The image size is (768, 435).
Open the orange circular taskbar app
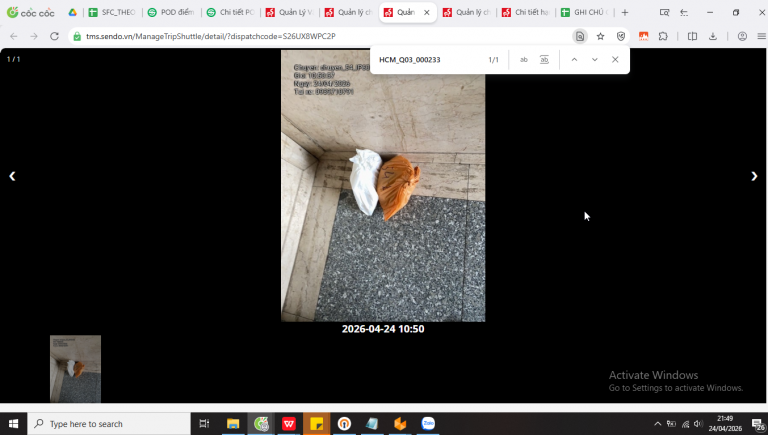click(344, 424)
